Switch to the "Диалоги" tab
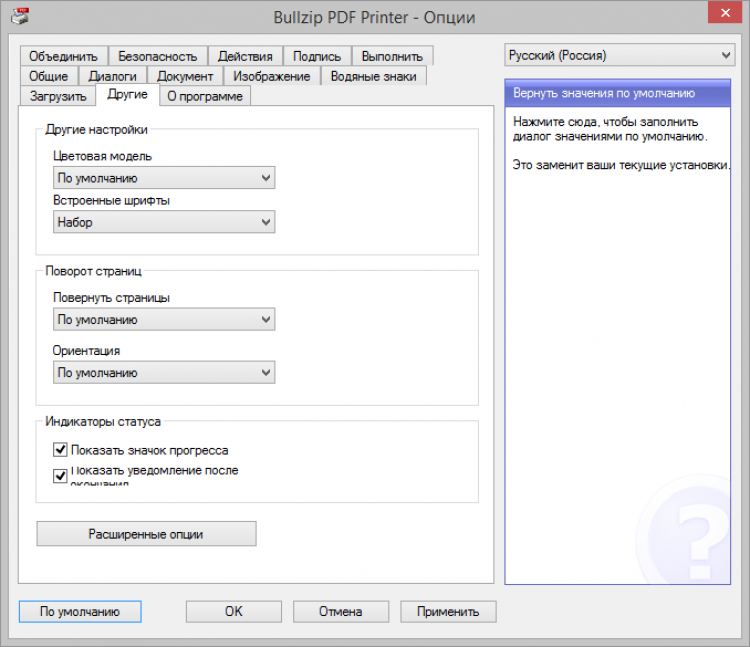 click(113, 76)
